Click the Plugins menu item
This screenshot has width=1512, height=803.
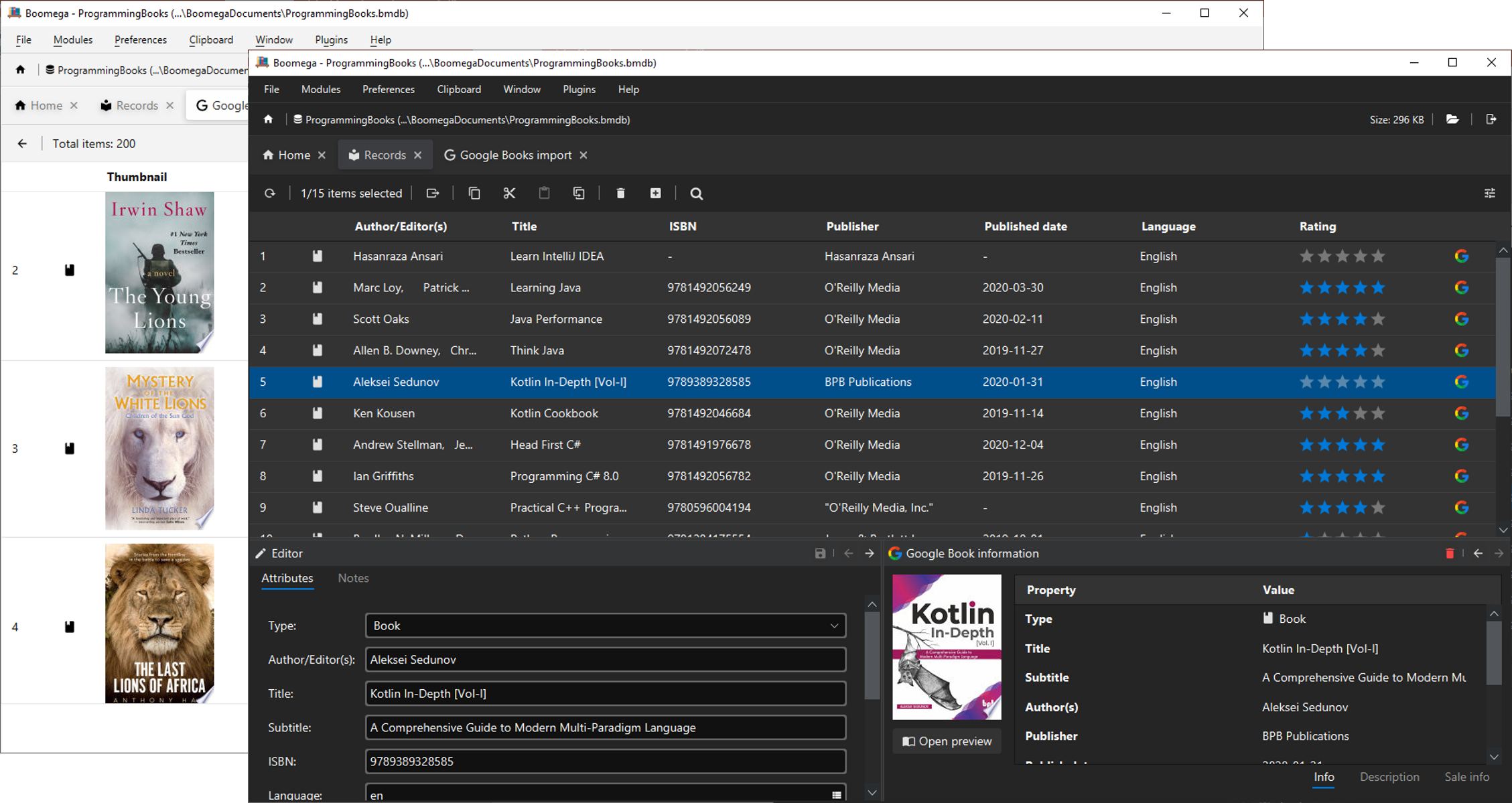(x=578, y=90)
